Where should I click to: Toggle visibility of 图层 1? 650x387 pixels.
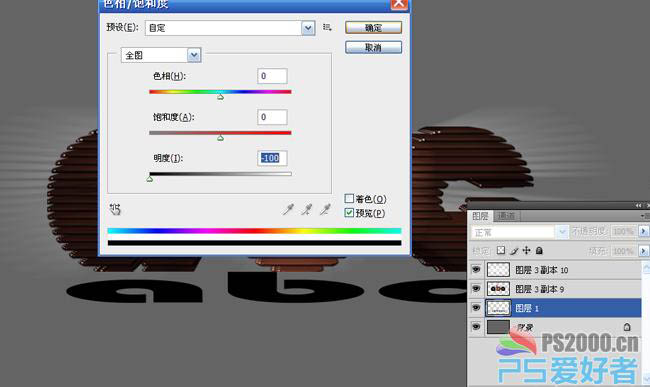476,308
